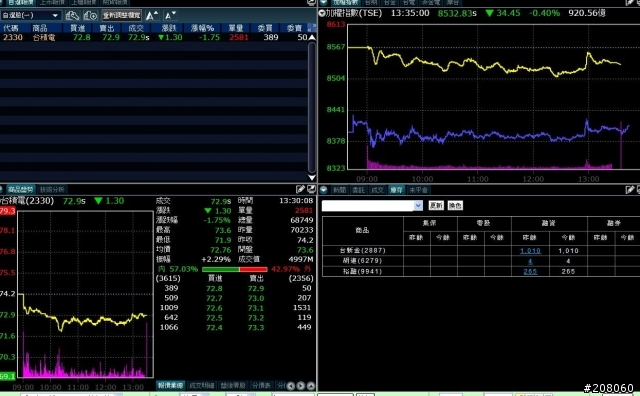Click the second building icon with circle arrow
The width and height of the screenshot is (640, 396).
[90, 16]
